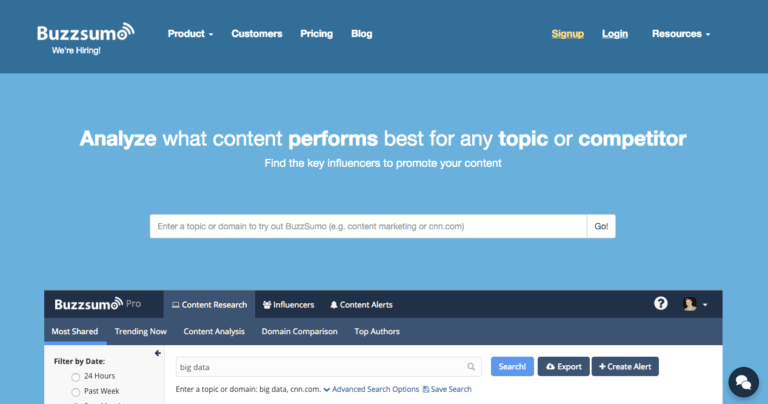Image resolution: width=768 pixels, height=404 pixels.
Task: Select the 24 Hours date filter
Action: [76, 376]
